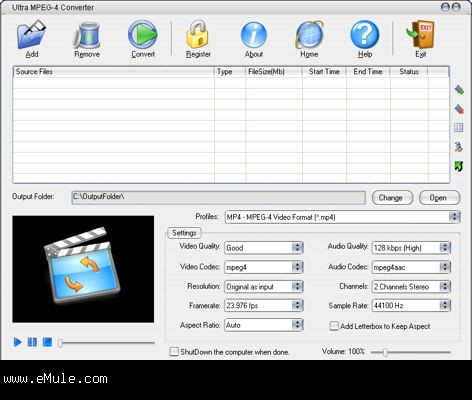Click the Open output folder button

coord(439,198)
